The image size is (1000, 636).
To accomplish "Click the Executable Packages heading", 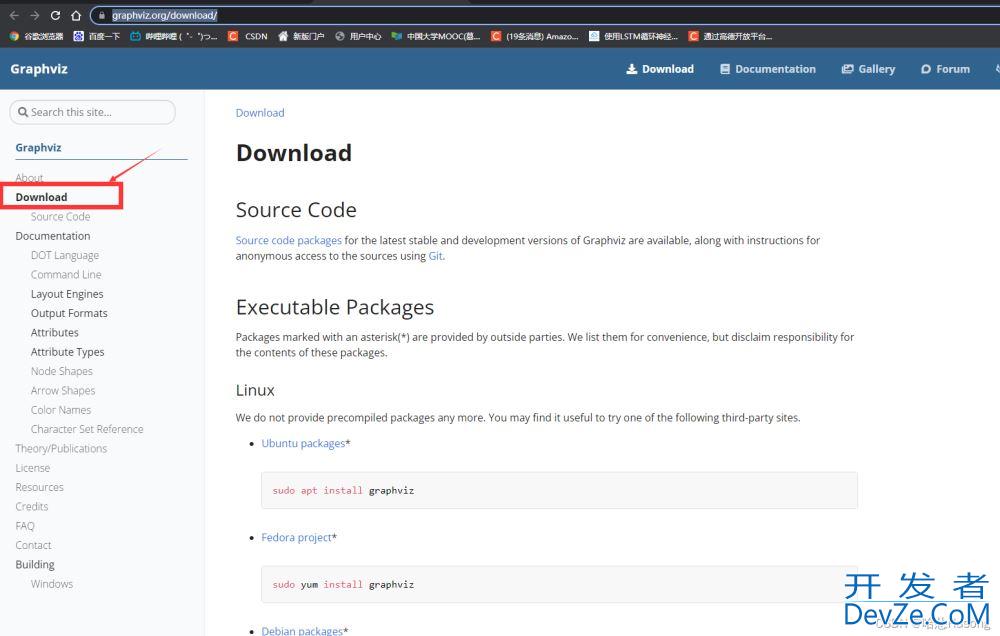I will (335, 307).
